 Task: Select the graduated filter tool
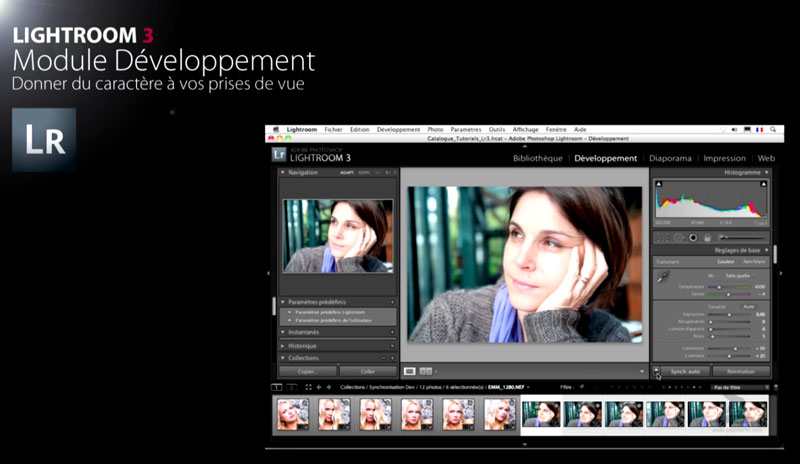click(708, 237)
